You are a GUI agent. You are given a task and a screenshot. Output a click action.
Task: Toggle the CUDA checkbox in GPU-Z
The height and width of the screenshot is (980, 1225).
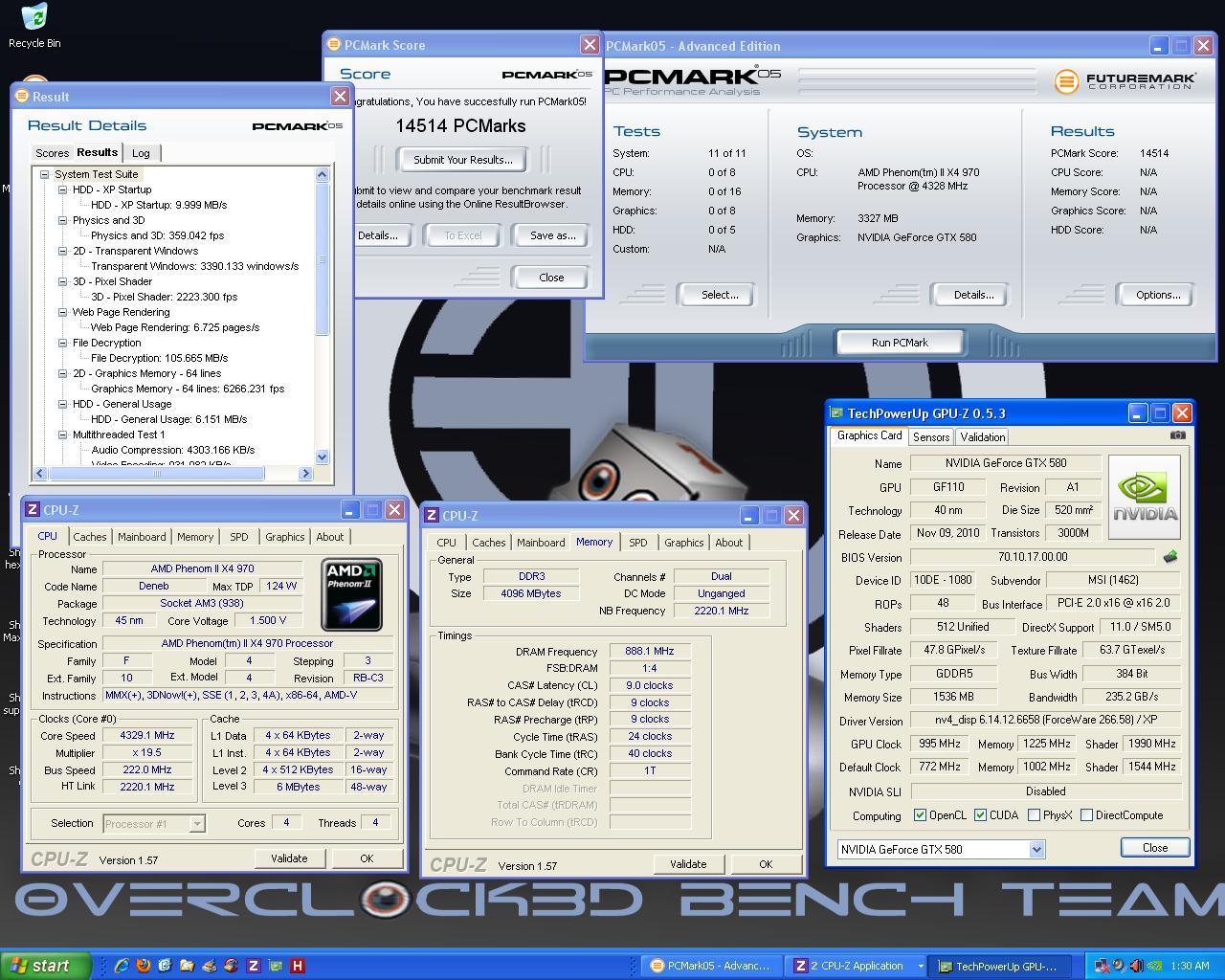coord(980,815)
